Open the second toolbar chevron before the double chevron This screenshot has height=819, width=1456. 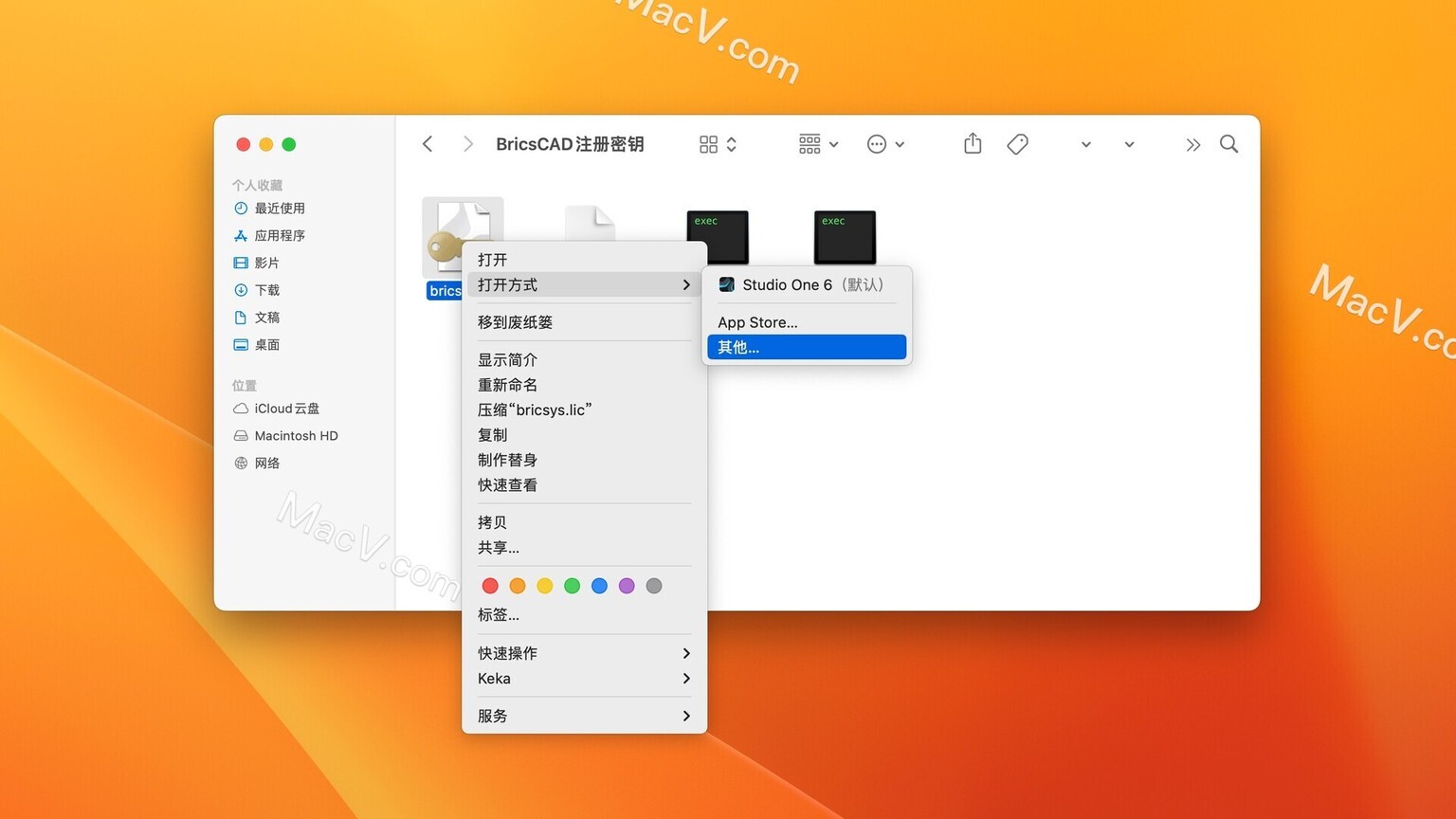click(x=1129, y=145)
